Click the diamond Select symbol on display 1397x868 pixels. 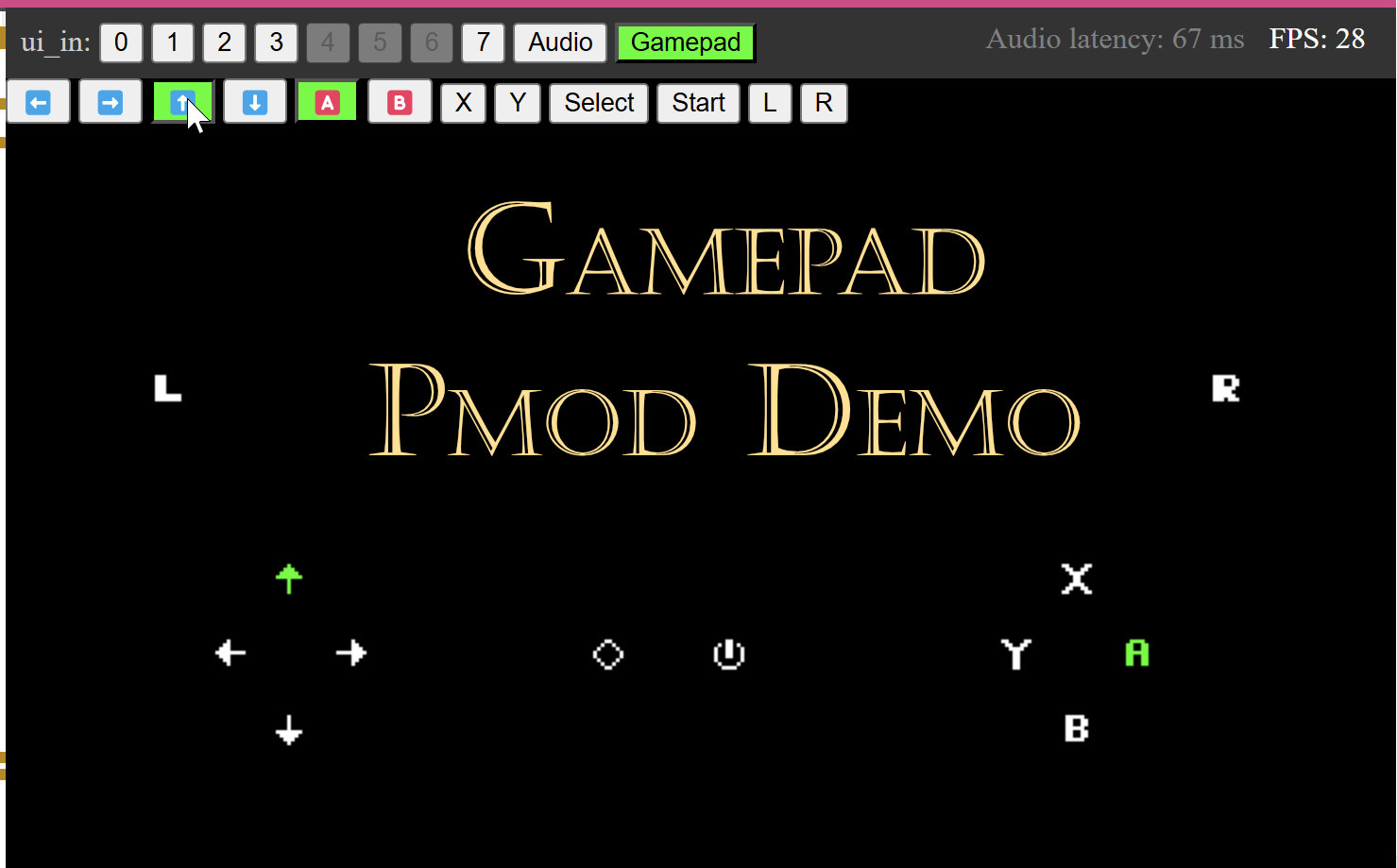(608, 654)
